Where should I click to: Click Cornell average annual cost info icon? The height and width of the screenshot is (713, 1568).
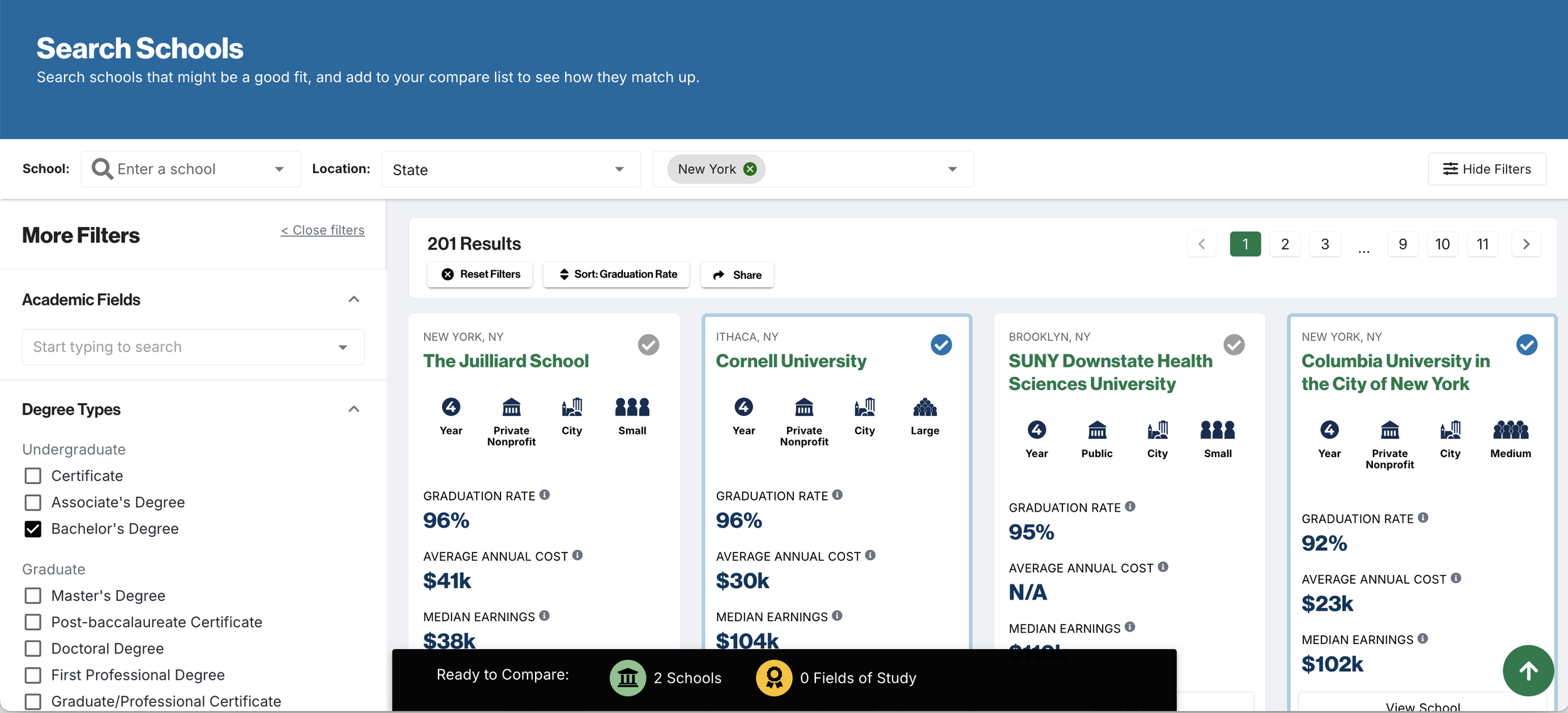[x=870, y=555]
